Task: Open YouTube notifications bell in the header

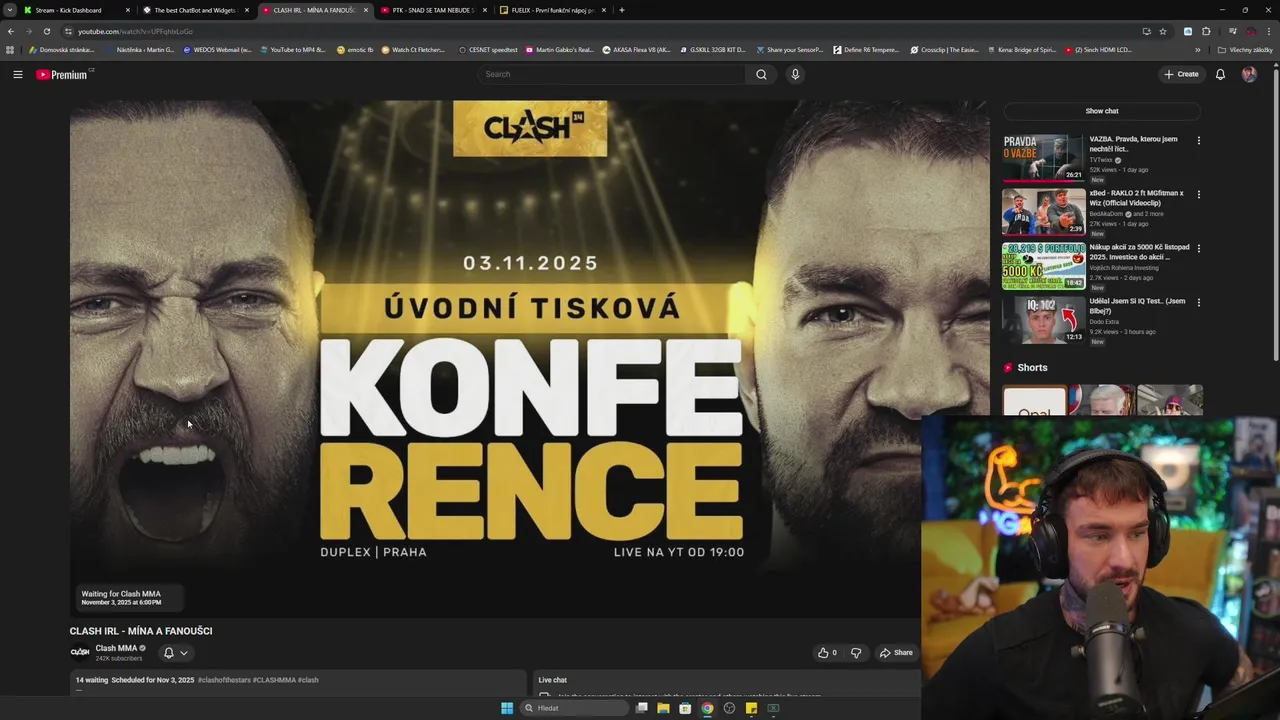Action: [1220, 74]
